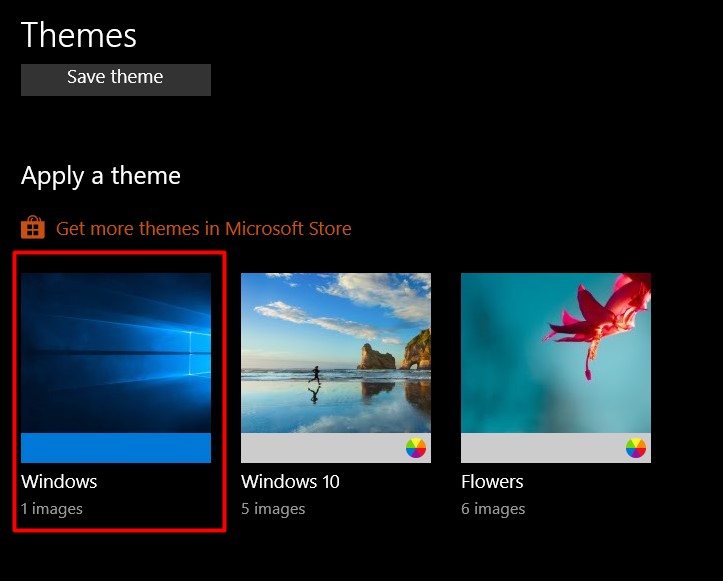Click the color wheel on Windows 10 theme
The image size is (723, 581).
coord(416,448)
